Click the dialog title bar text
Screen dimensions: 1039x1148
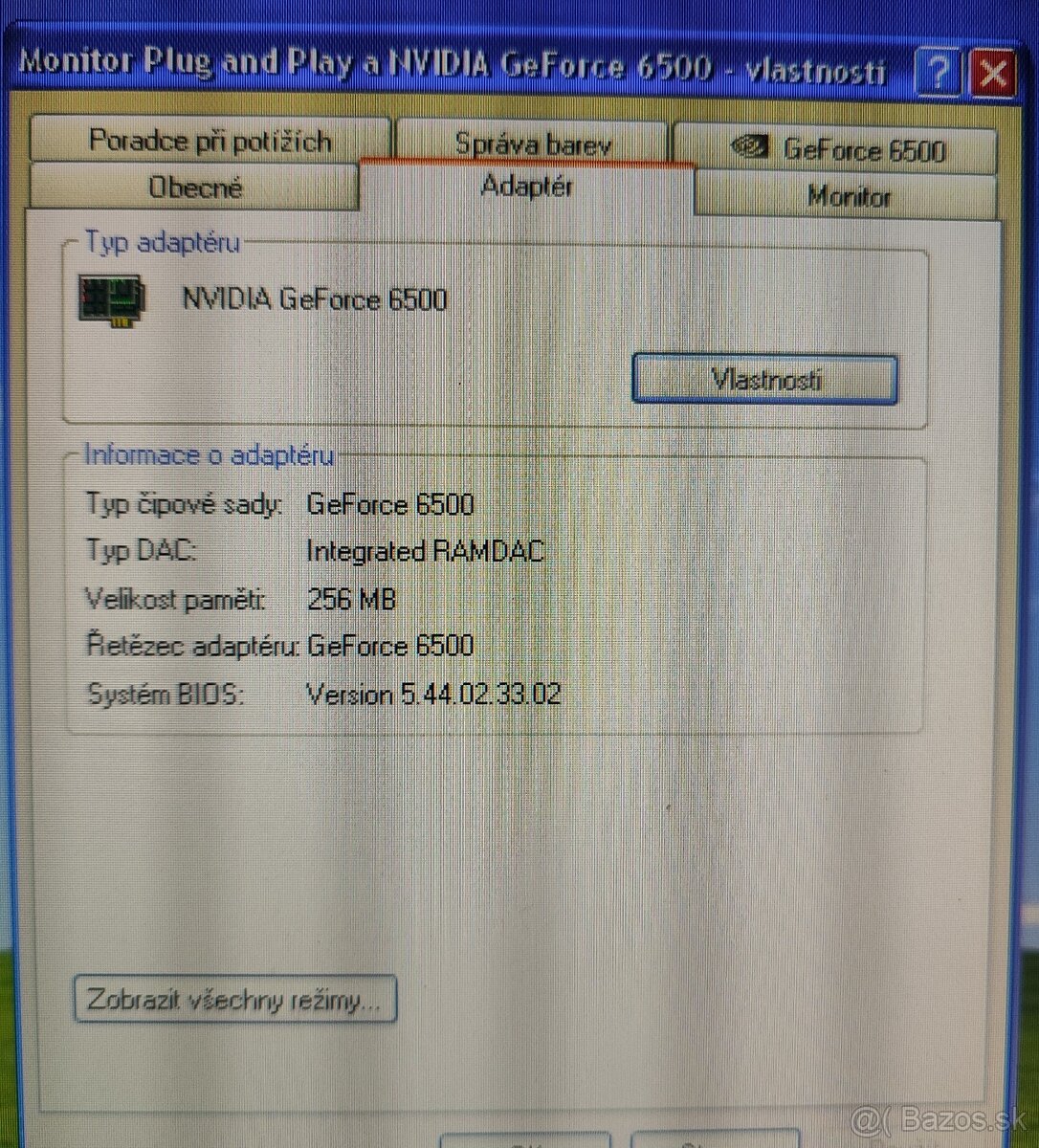452,67
